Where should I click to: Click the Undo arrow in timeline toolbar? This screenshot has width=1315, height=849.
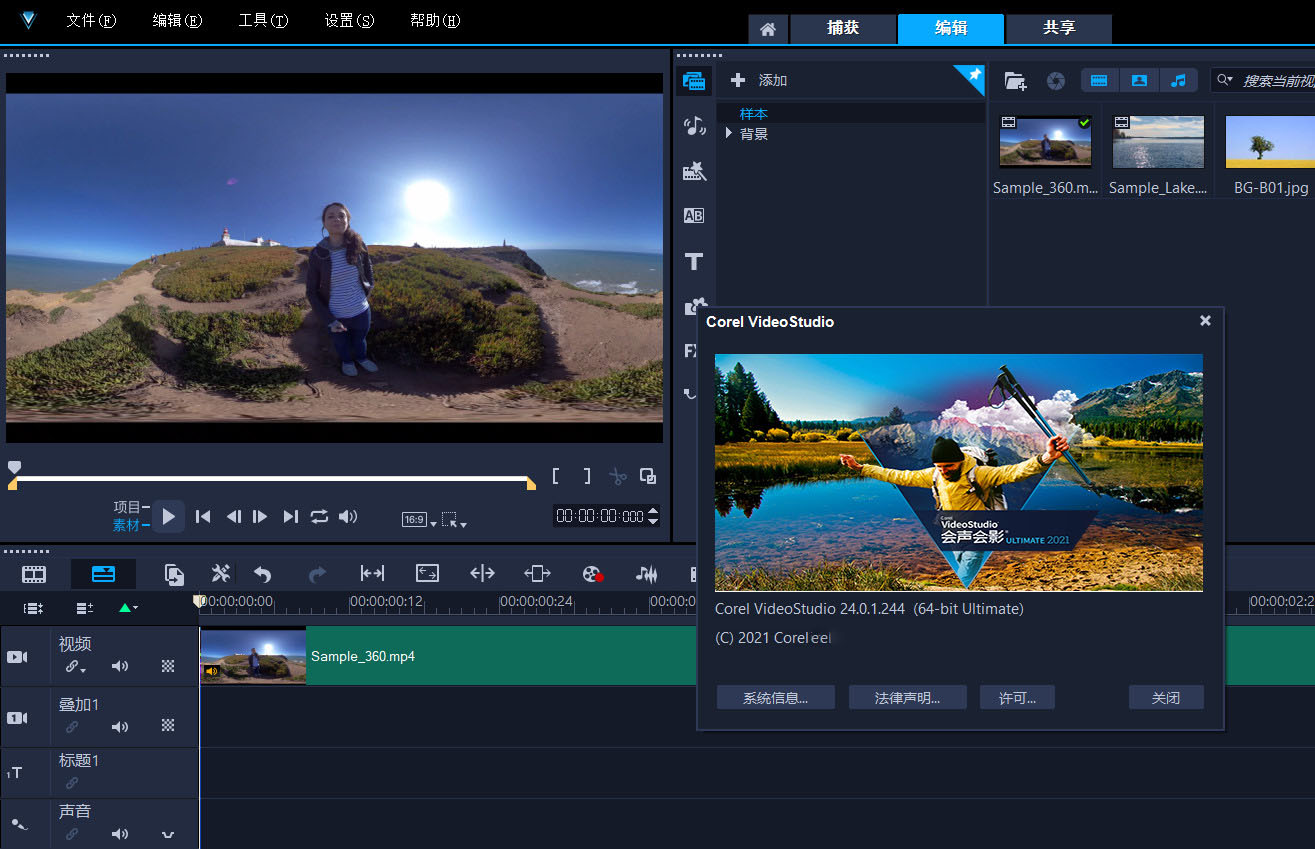(x=263, y=574)
